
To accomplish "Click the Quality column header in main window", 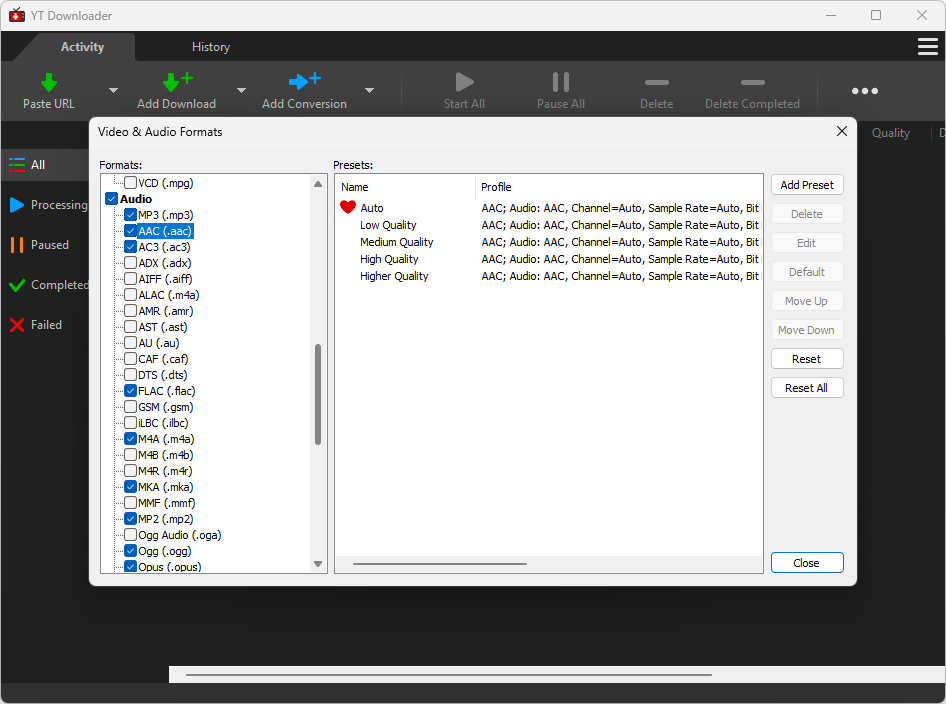I will [x=890, y=133].
